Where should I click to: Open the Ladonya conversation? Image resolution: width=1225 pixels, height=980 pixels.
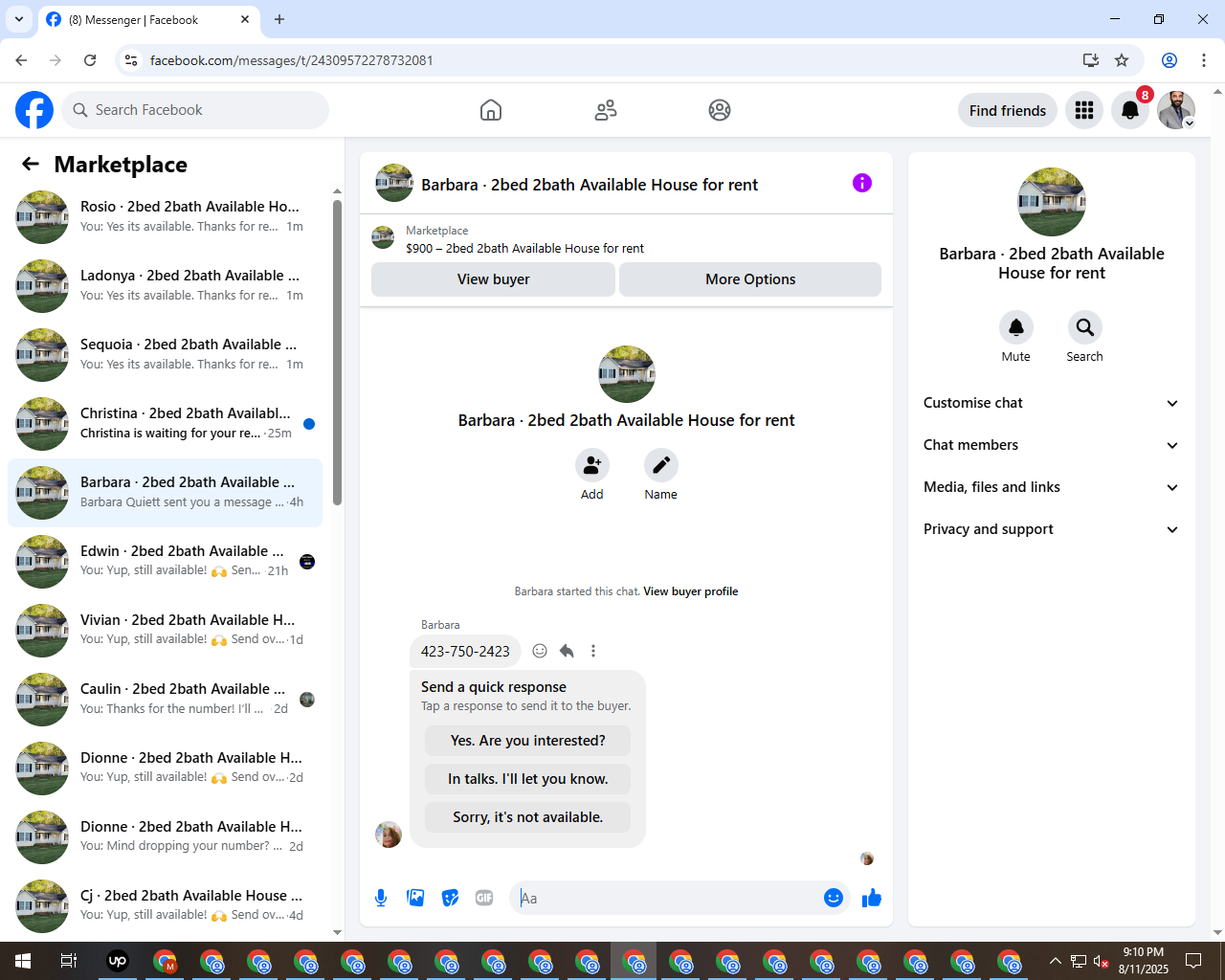point(165,286)
